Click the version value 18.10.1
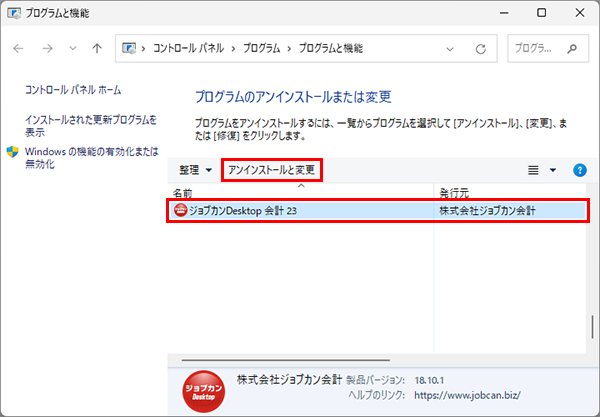 (429, 380)
